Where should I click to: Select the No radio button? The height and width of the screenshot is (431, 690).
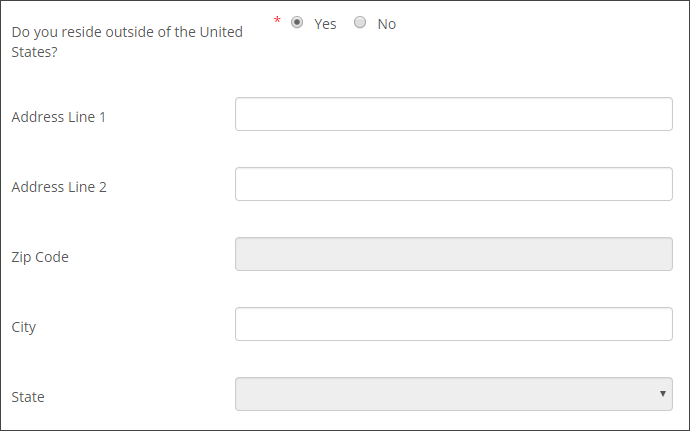(x=360, y=23)
